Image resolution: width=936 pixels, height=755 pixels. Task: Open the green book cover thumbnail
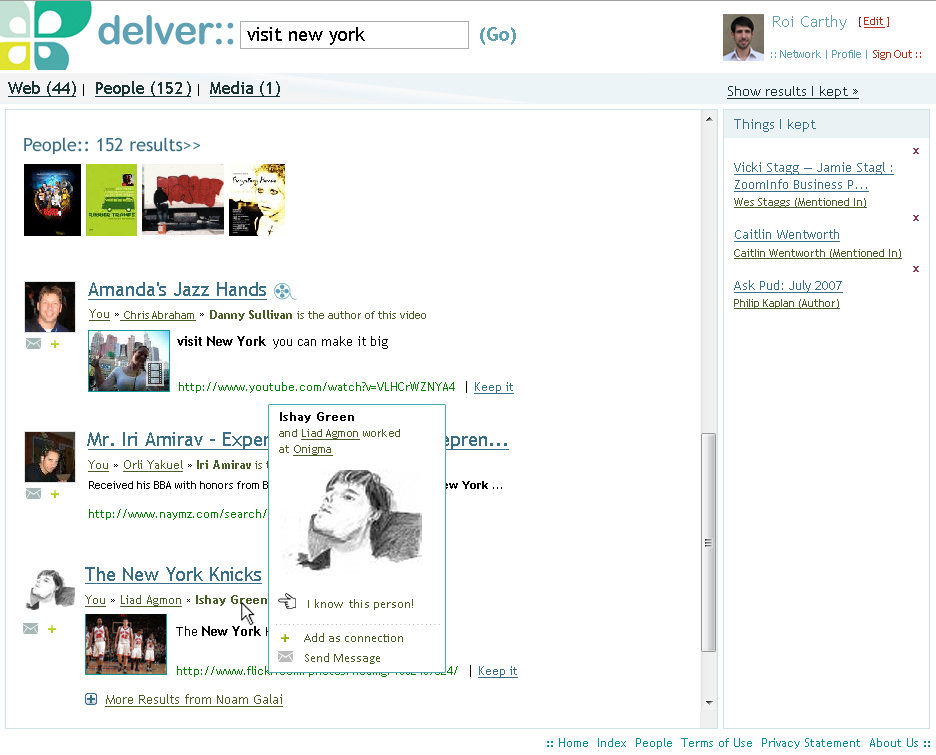point(111,200)
